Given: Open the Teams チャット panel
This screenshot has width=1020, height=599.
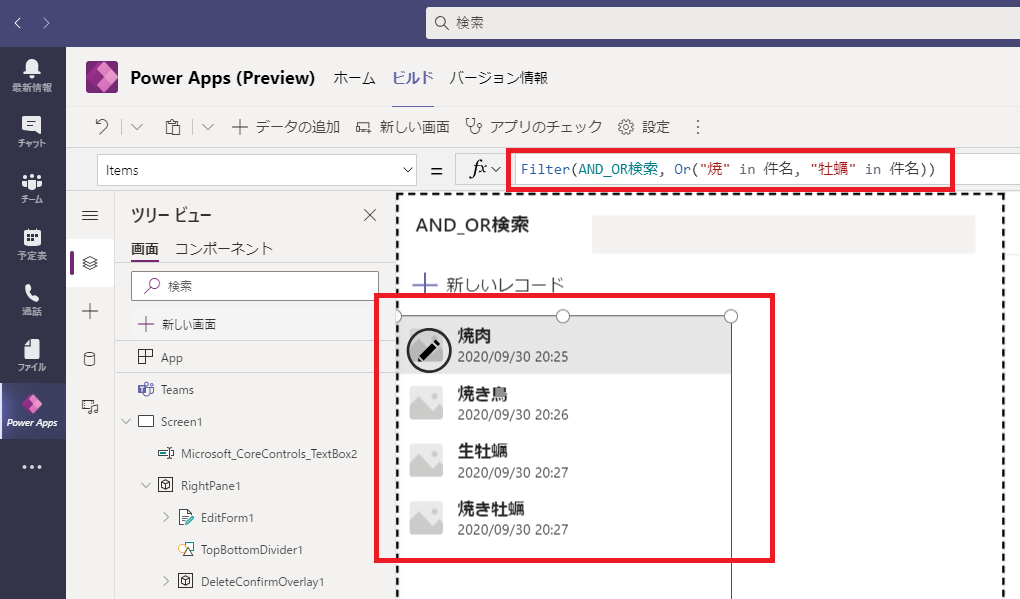Looking at the screenshot, I should coord(32,130).
